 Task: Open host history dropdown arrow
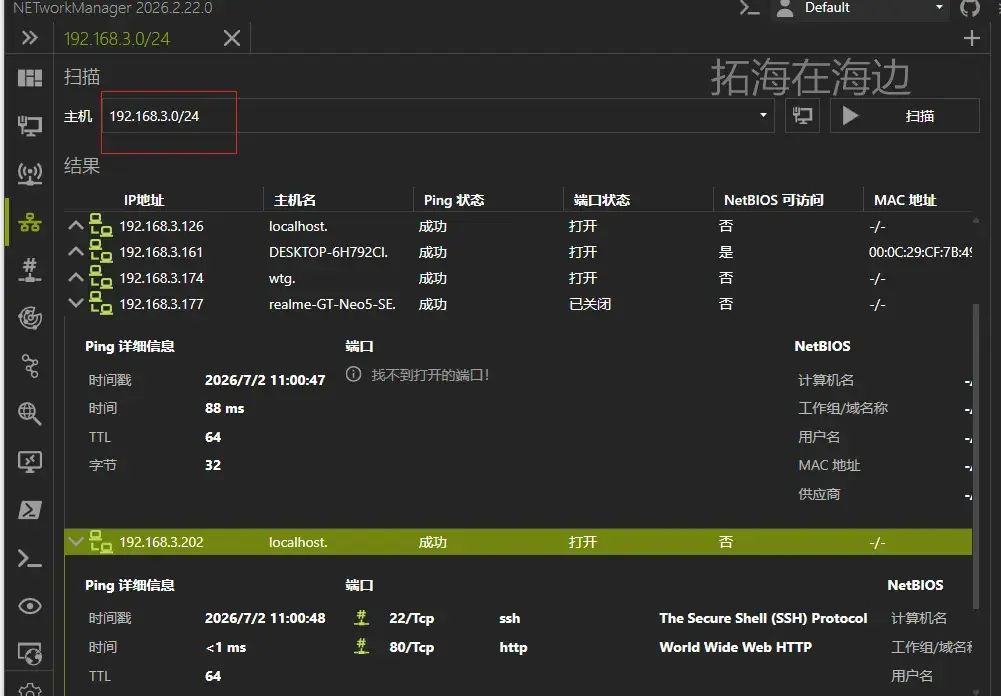pyautogui.click(x=763, y=116)
